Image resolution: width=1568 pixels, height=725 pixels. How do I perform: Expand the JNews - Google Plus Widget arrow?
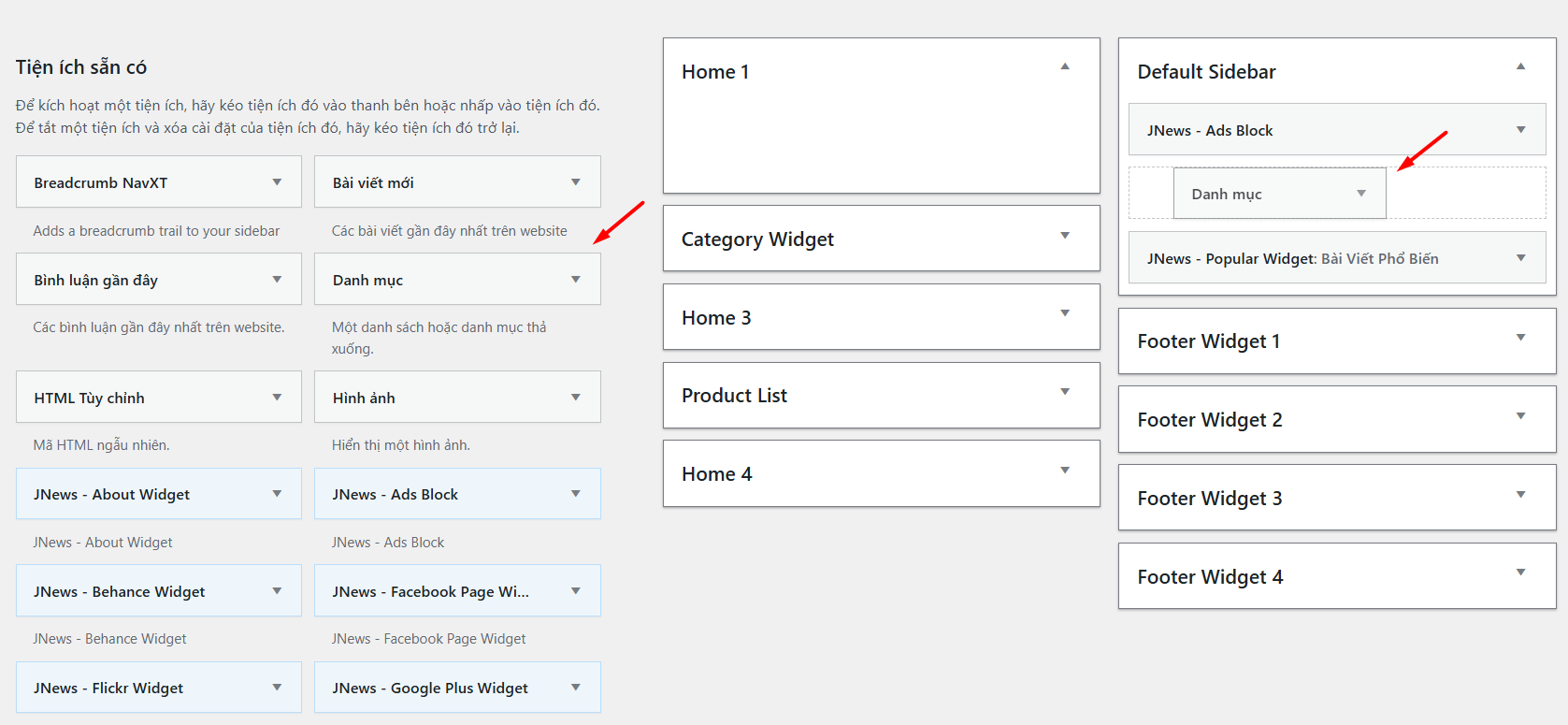(x=576, y=688)
